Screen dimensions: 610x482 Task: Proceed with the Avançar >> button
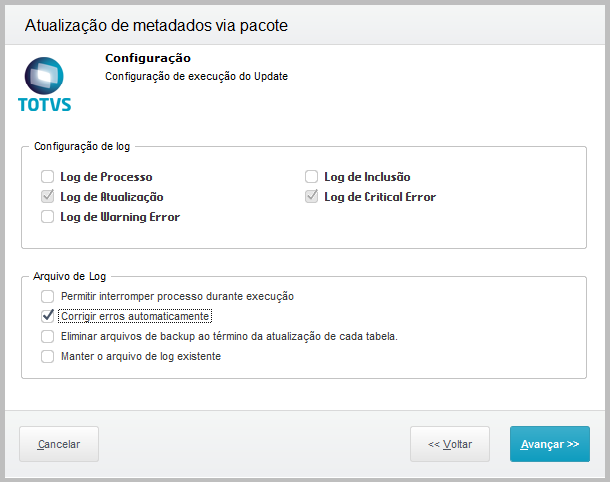coord(549,443)
